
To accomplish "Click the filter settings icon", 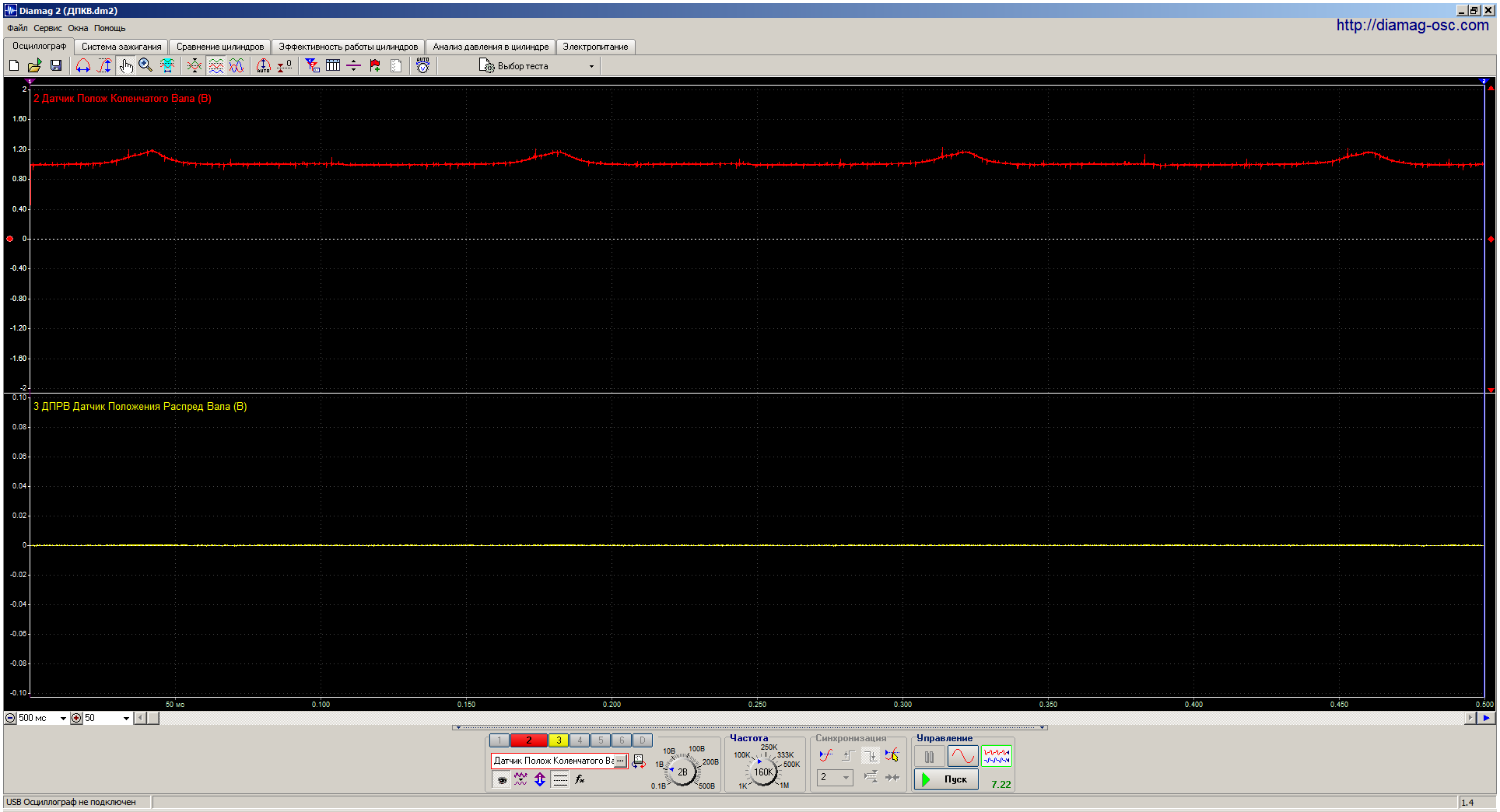I will [x=312, y=66].
